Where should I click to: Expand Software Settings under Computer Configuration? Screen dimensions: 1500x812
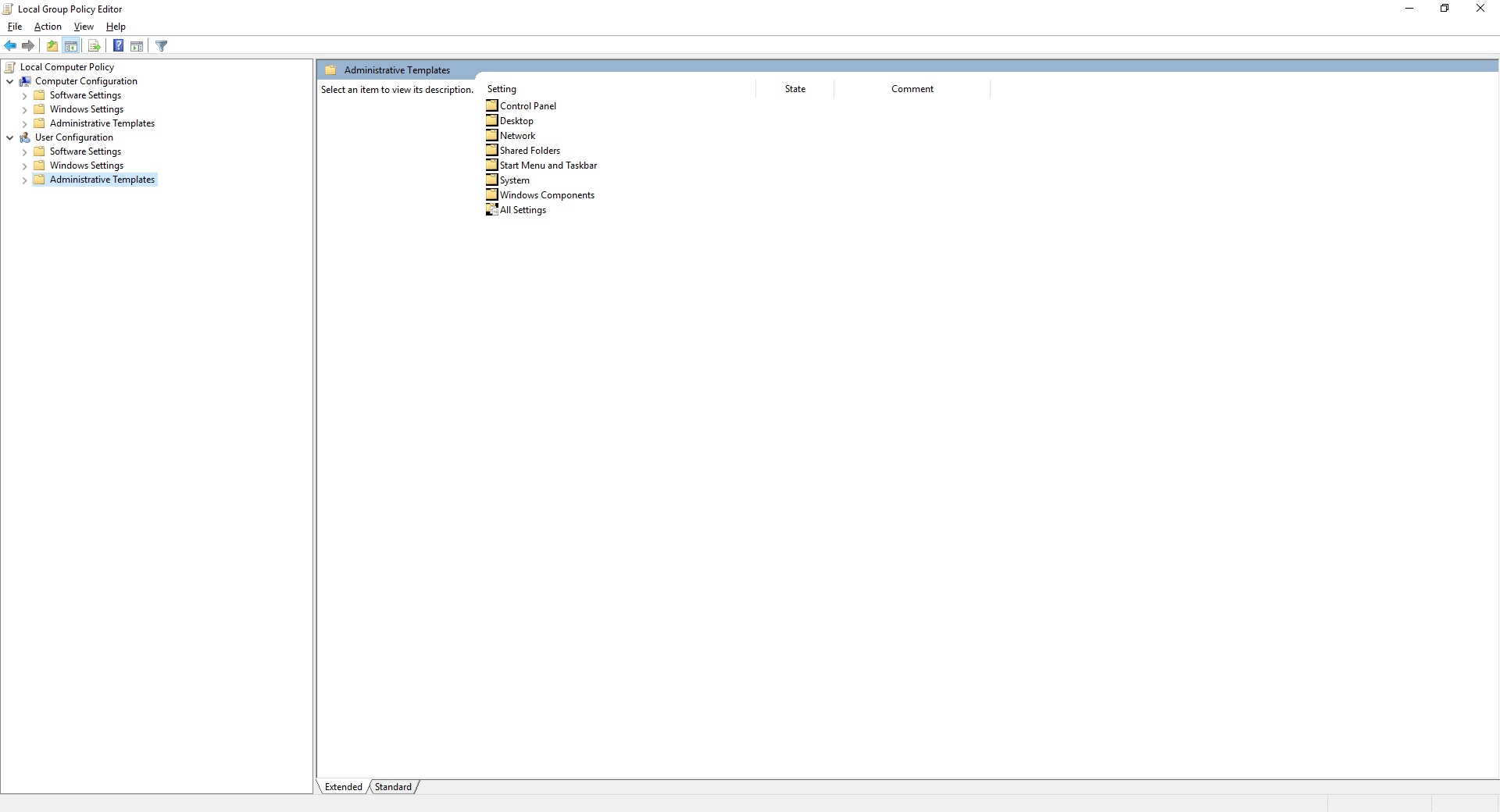24,95
